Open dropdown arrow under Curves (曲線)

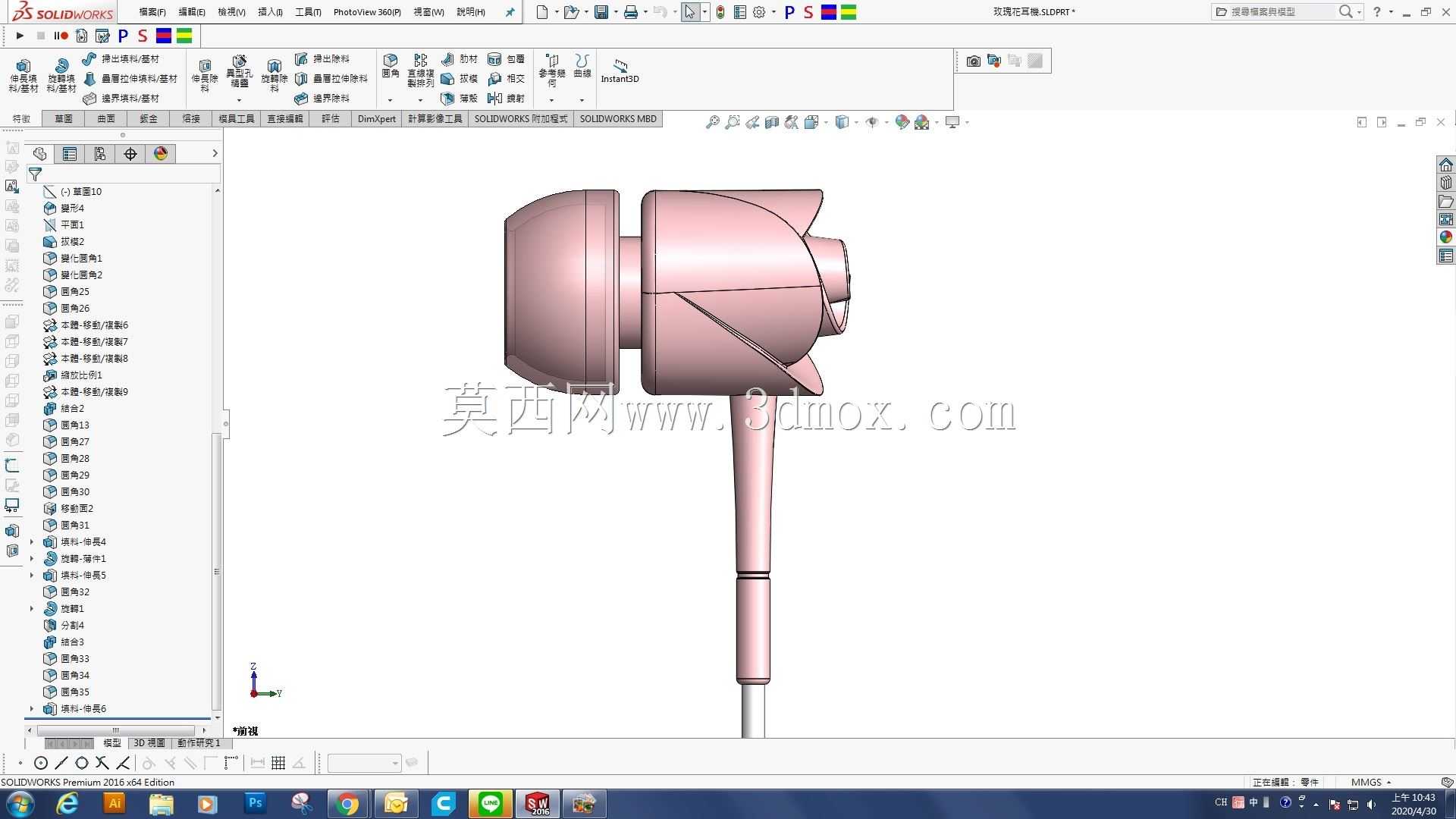(x=582, y=100)
